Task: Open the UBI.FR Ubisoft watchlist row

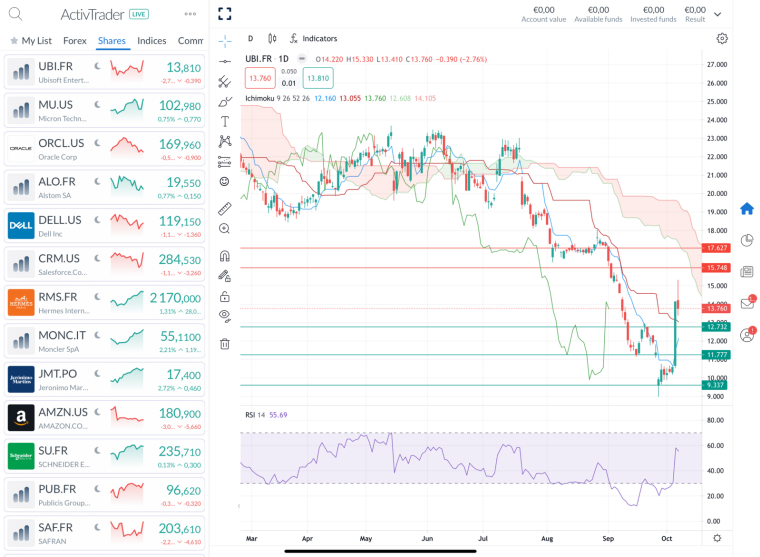Action: pyautogui.click(x=104, y=72)
